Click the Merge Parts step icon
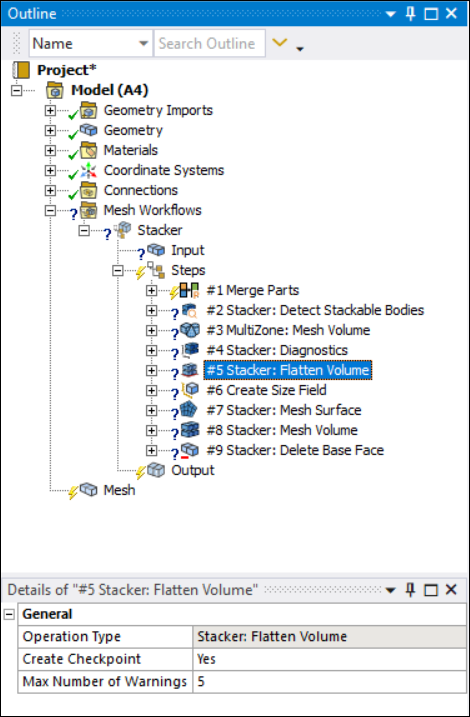 point(190,290)
